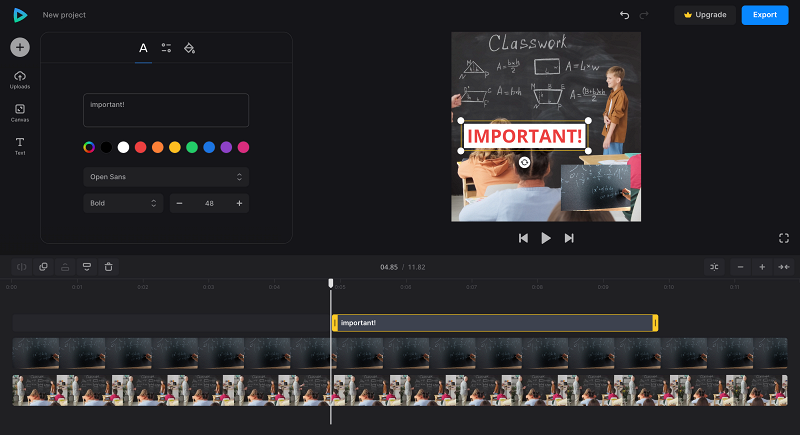Screen dimensions: 800x435
Task: Click the right trim handle of text clip
Action: coord(655,323)
